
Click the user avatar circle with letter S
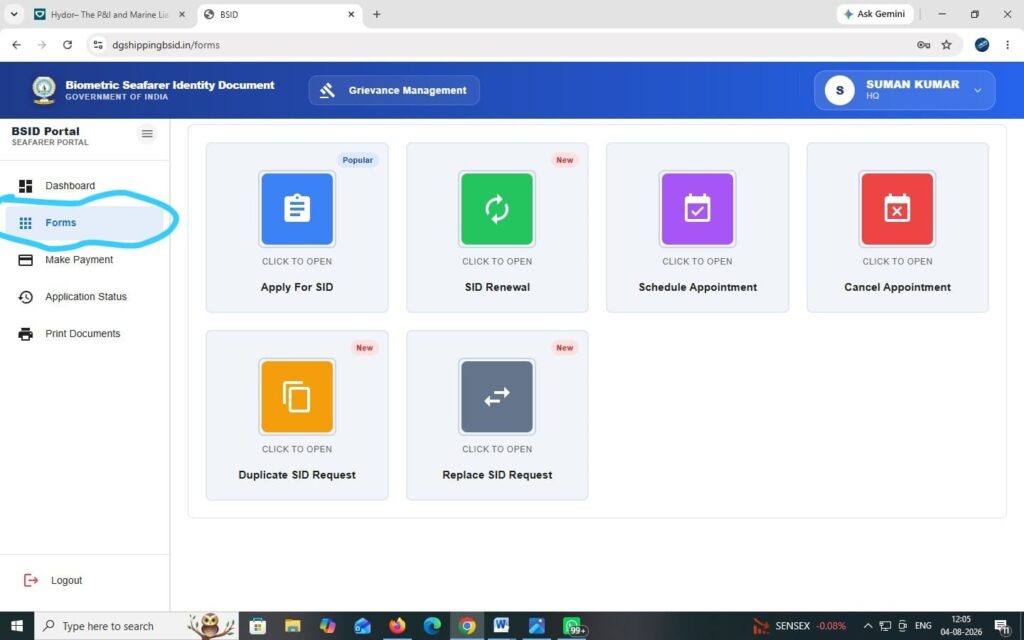pos(840,90)
